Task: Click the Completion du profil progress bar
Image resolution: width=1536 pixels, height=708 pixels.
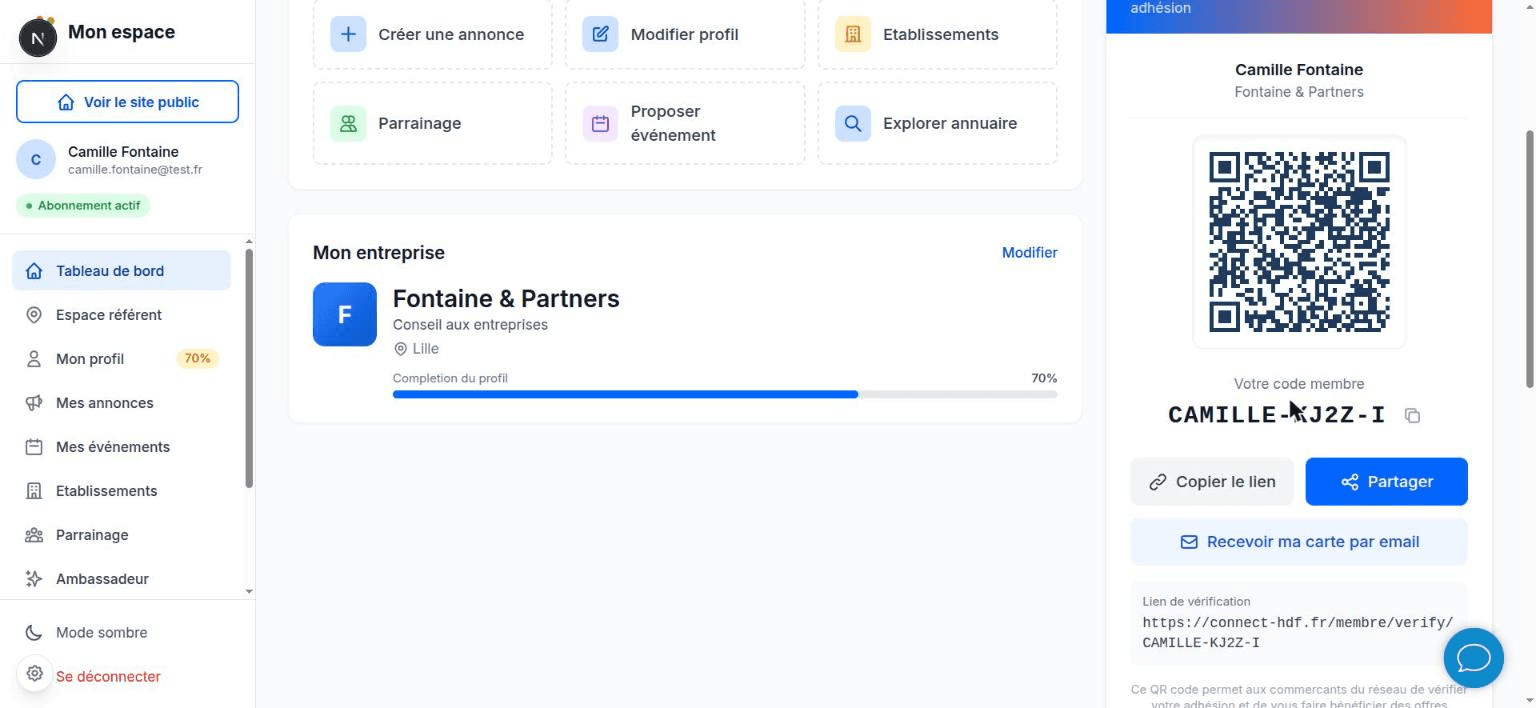Action: pyautogui.click(x=725, y=395)
